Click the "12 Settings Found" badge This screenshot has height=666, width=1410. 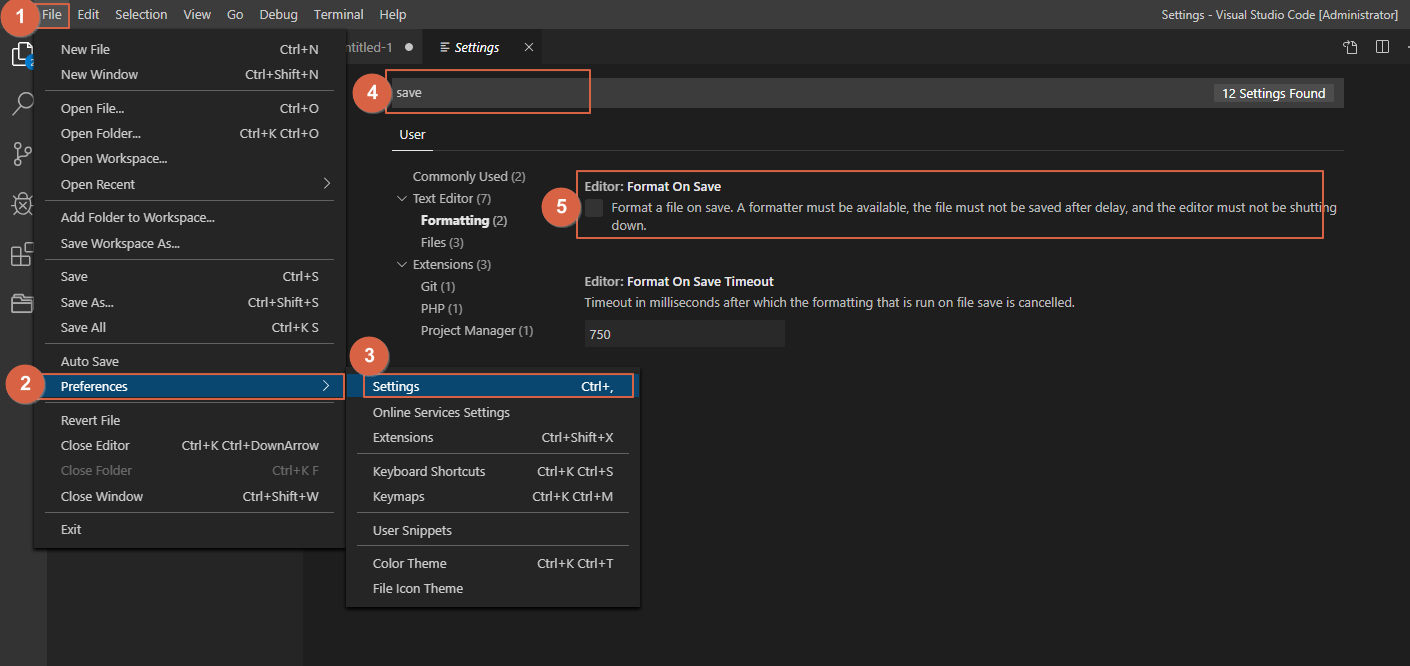(1274, 93)
